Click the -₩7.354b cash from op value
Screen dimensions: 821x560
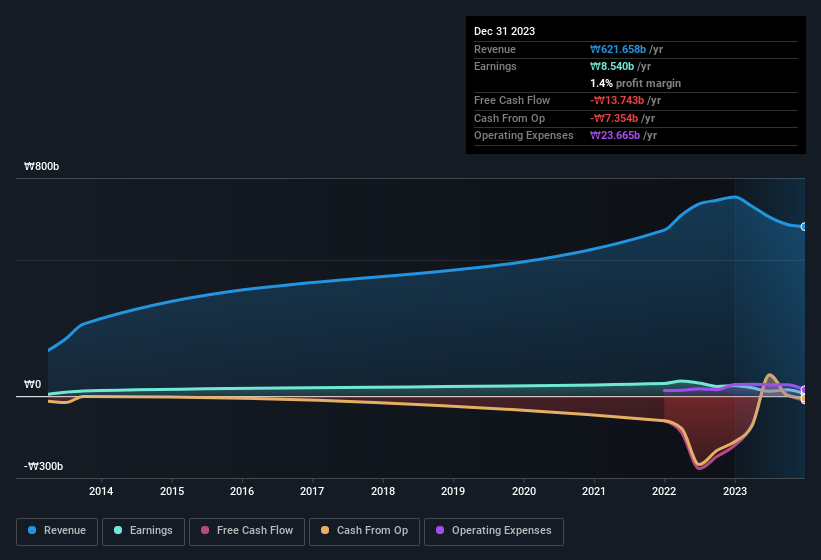pyautogui.click(x=614, y=118)
